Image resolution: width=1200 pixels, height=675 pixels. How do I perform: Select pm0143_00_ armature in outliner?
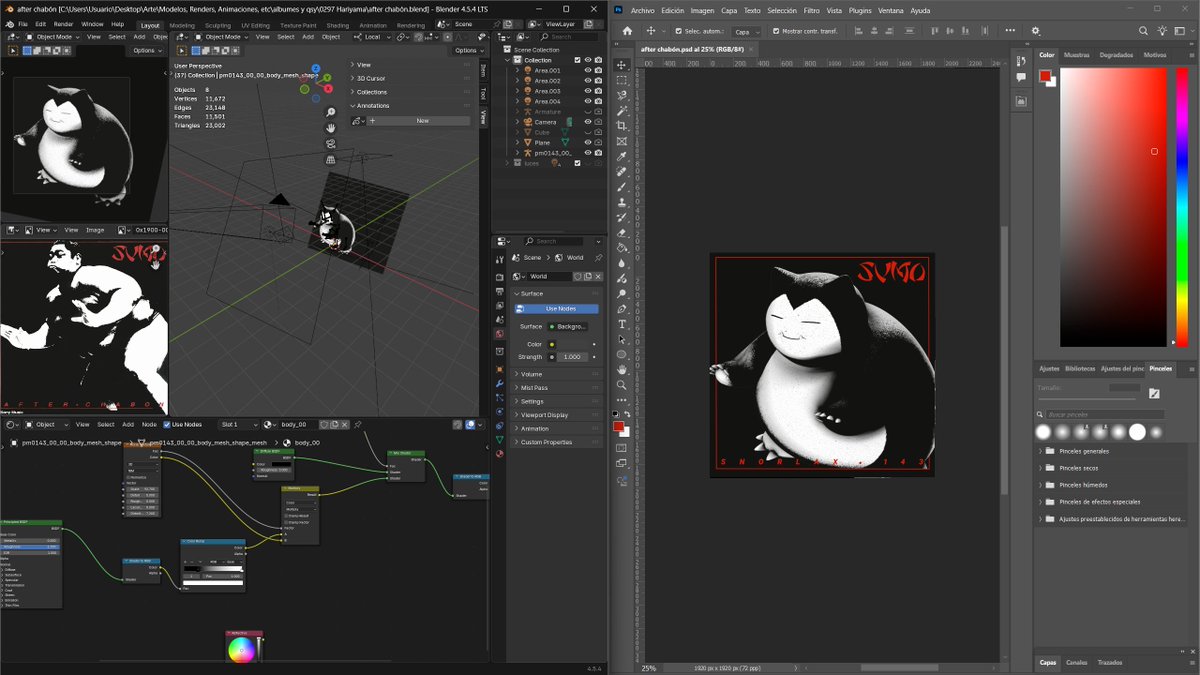coord(552,153)
